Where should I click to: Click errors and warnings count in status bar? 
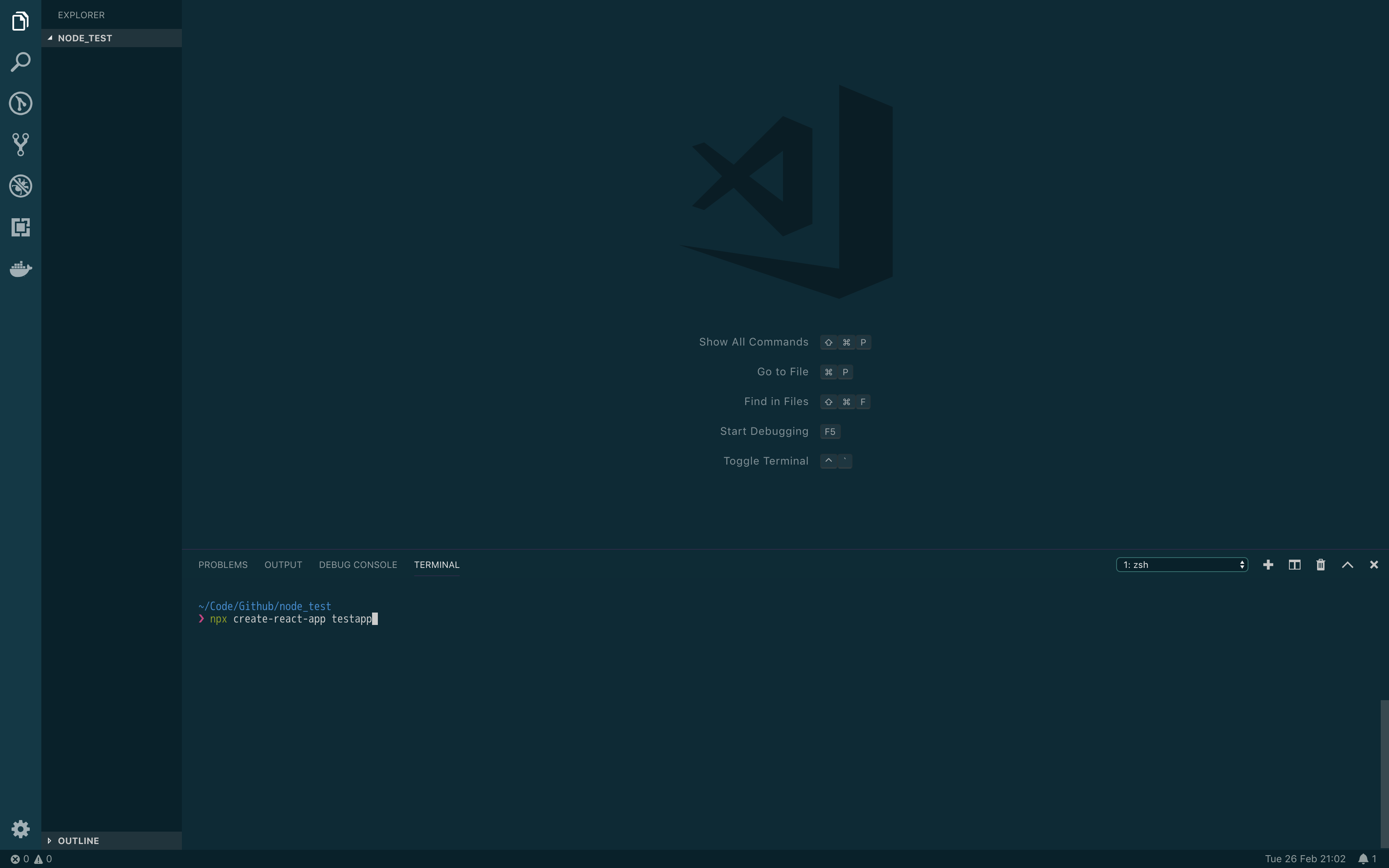(x=31, y=859)
